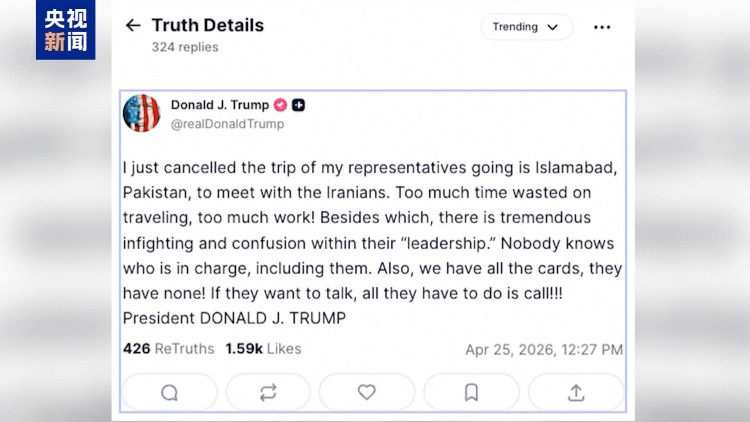Click the Truth Details page heading
Viewport: 750px width, 422px height.
point(208,26)
